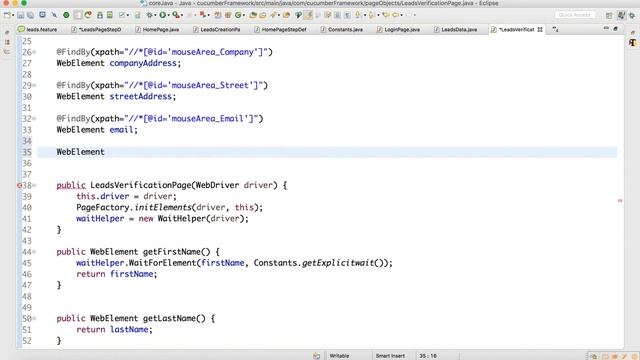The width and height of the screenshot is (640, 360).
Task: Switch to leads.feature tab
Action: point(38,29)
